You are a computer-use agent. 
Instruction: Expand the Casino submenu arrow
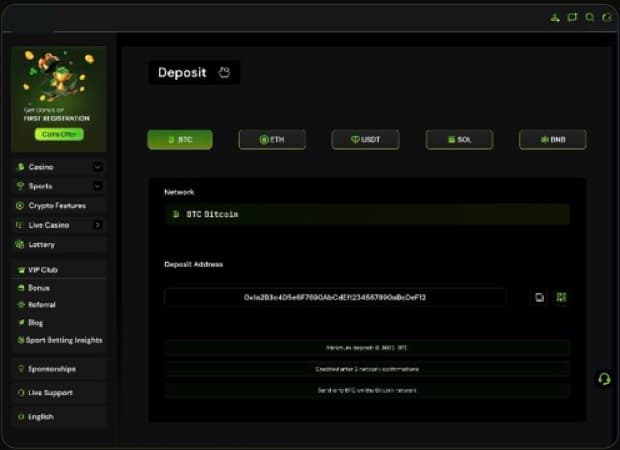(x=98, y=167)
